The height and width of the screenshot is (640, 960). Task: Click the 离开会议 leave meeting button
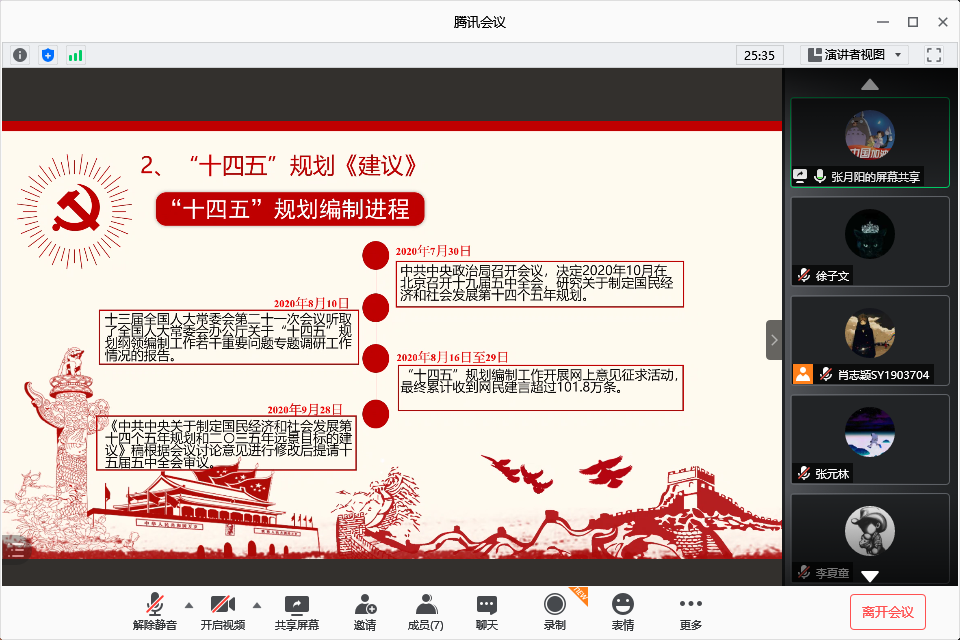tap(887, 611)
